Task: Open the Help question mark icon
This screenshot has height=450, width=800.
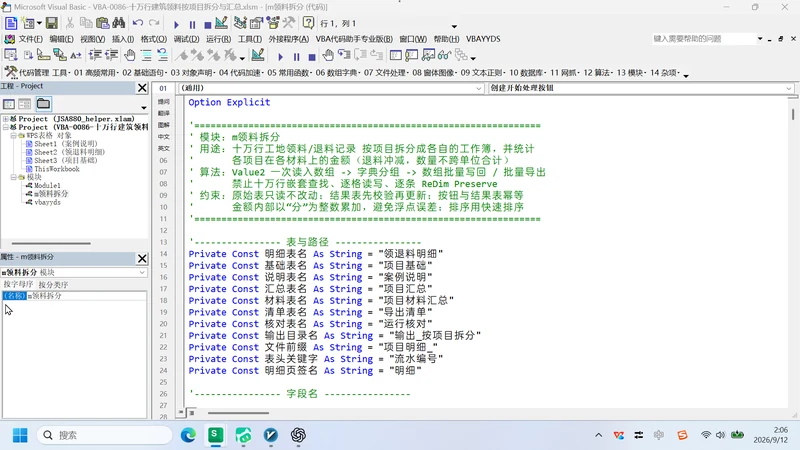Action: point(308,23)
